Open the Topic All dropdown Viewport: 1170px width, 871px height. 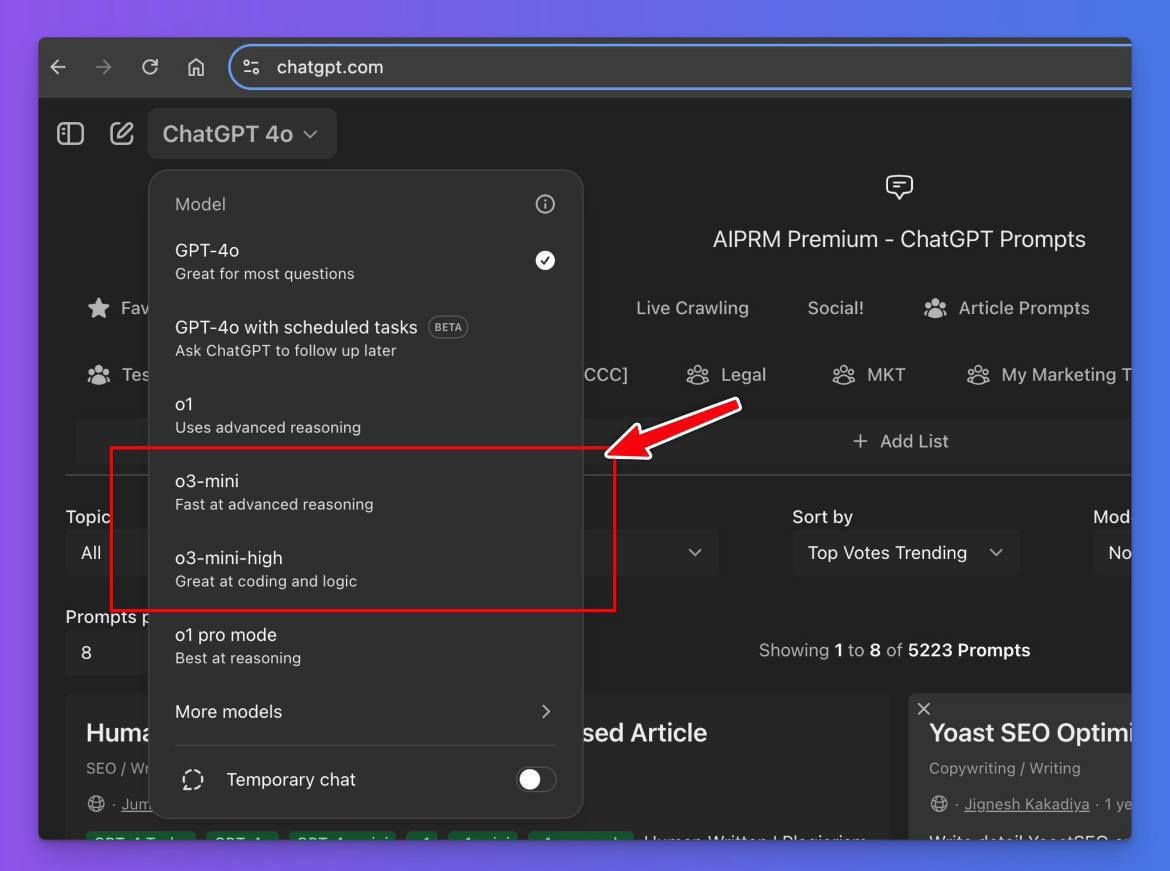click(107, 553)
